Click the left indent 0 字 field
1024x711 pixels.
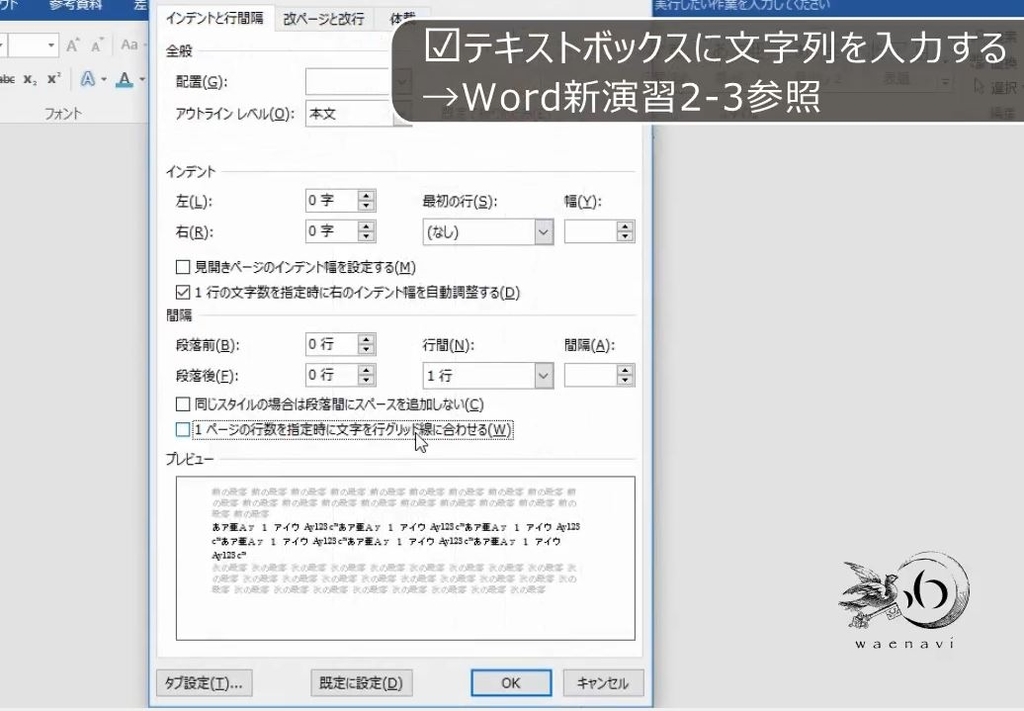coord(332,200)
